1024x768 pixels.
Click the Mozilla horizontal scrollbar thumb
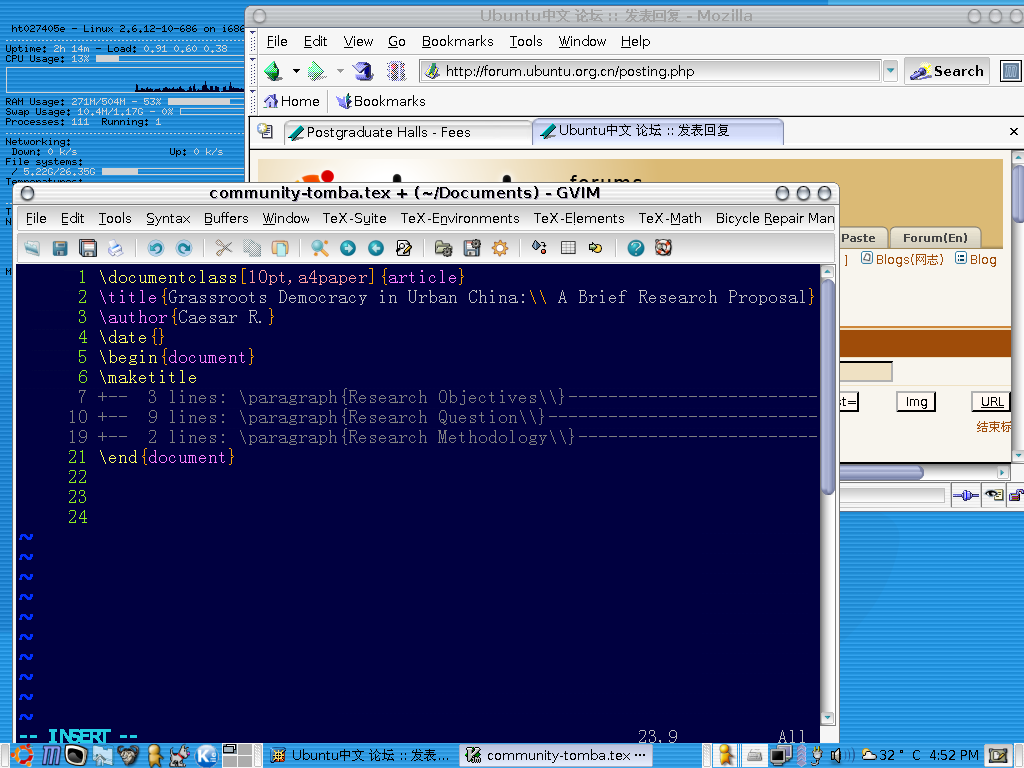click(x=882, y=472)
